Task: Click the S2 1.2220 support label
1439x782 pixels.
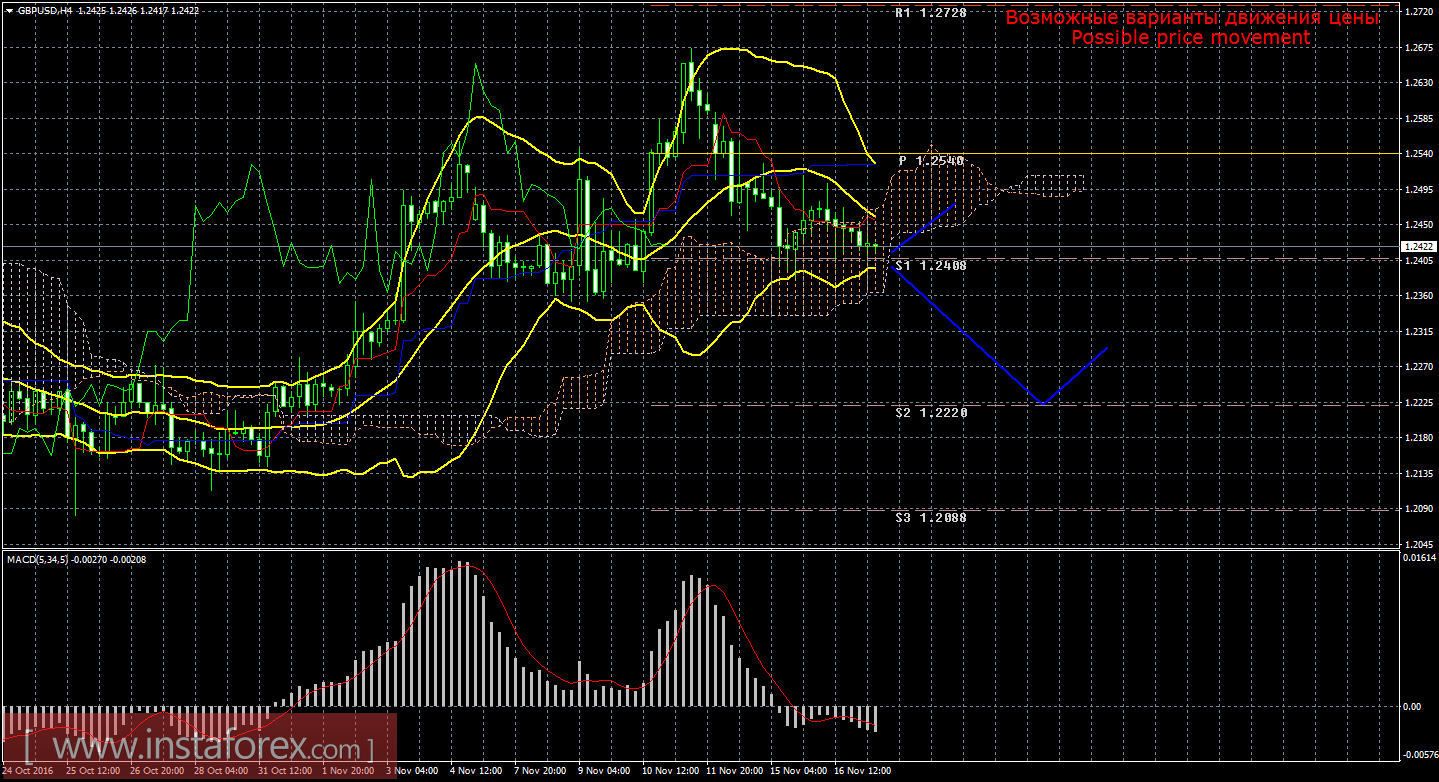Action: point(930,412)
